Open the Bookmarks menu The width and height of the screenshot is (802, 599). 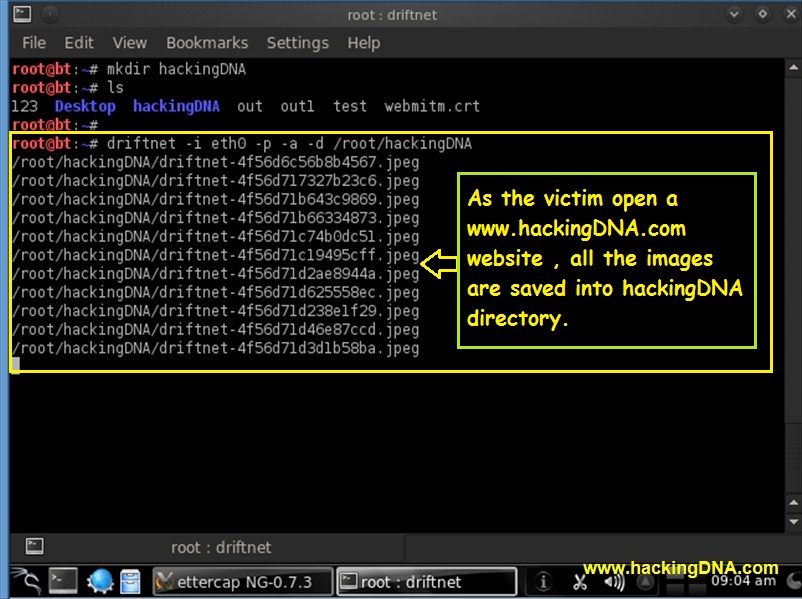[x=207, y=43]
